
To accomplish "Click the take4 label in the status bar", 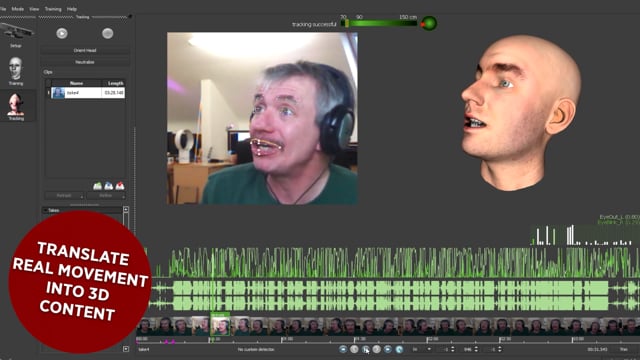I will pos(144,349).
